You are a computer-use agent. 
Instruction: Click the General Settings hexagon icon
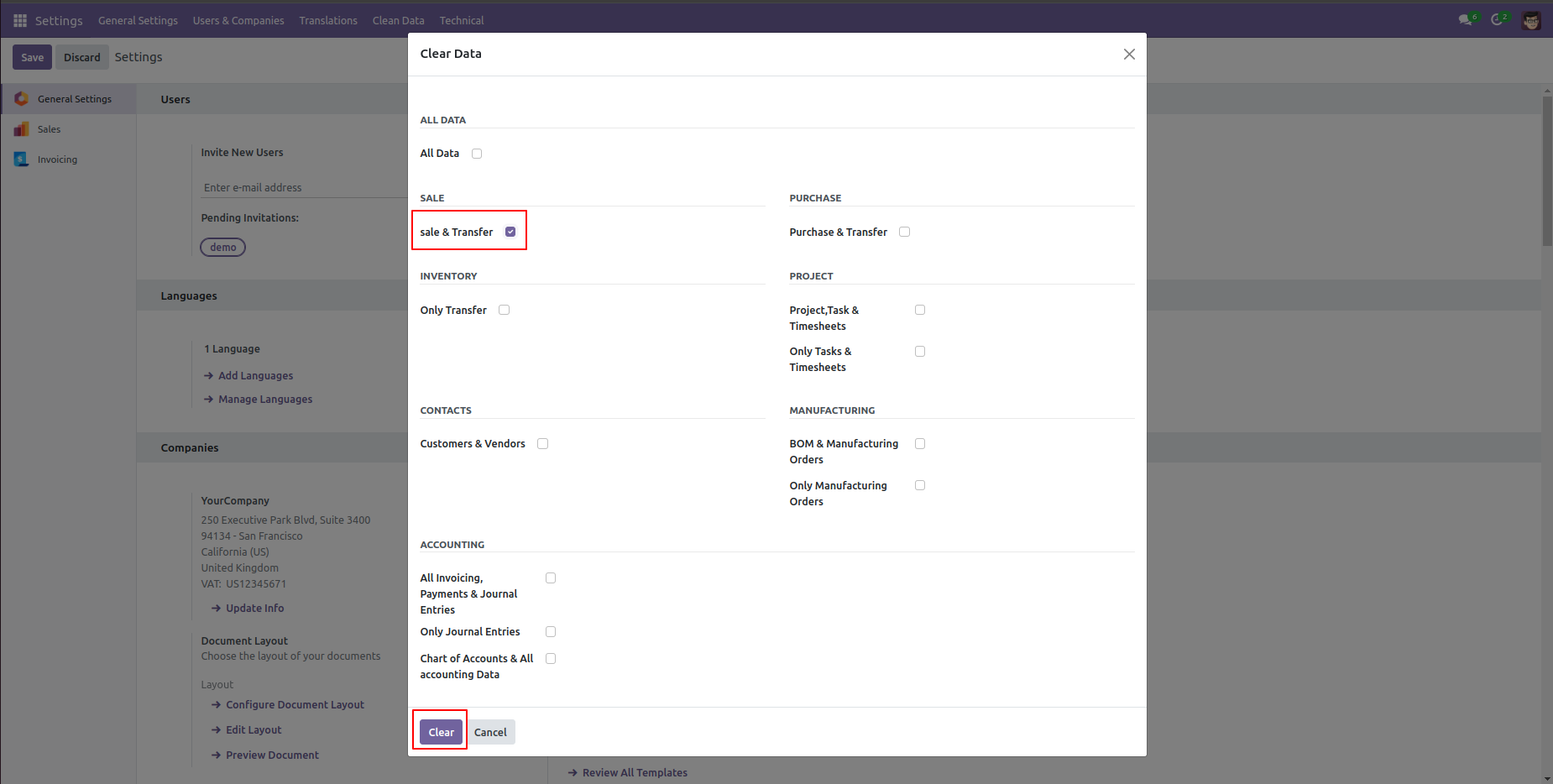(x=22, y=98)
